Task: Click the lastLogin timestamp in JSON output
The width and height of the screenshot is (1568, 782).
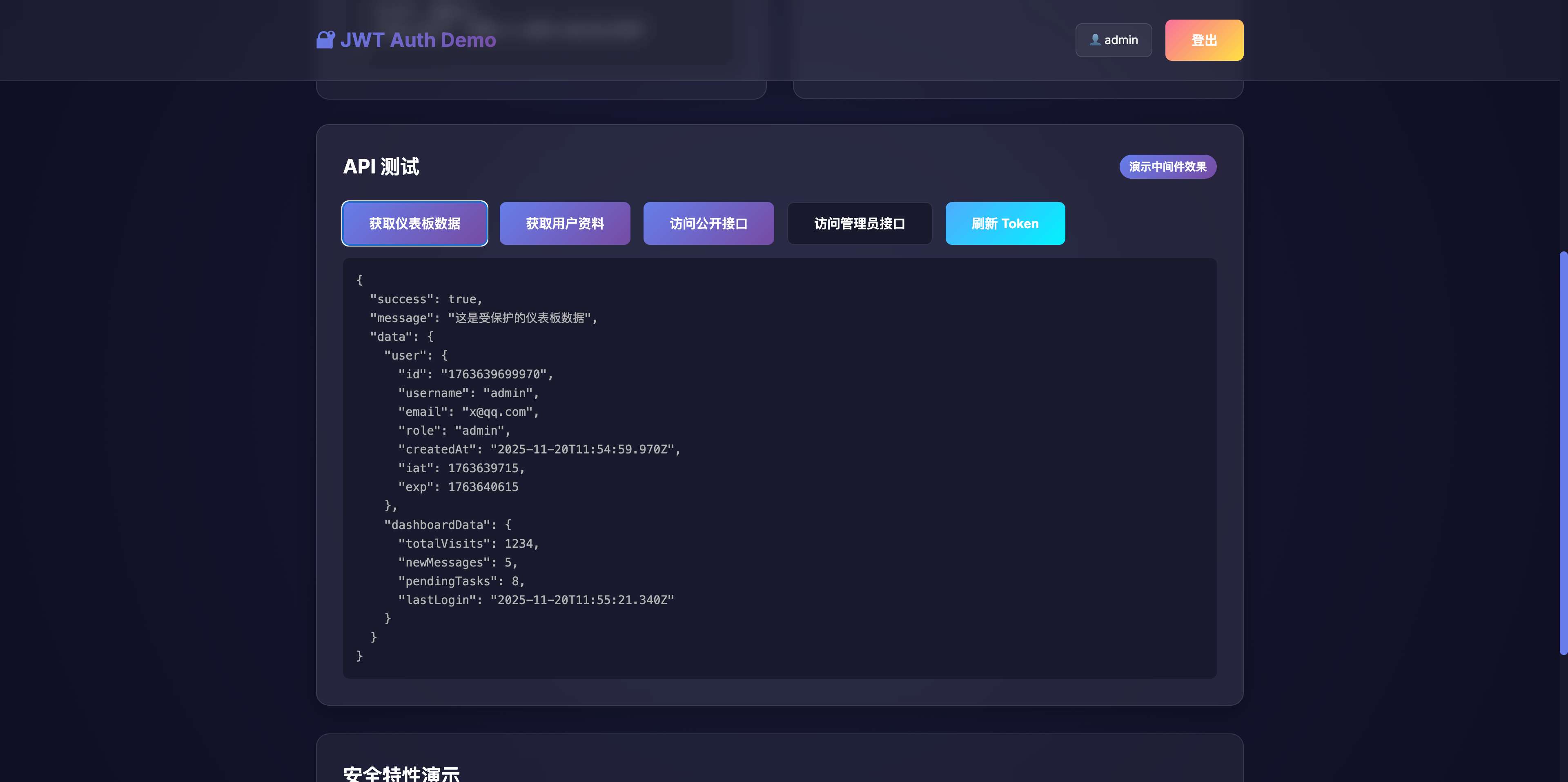Action: coord(581,600)
